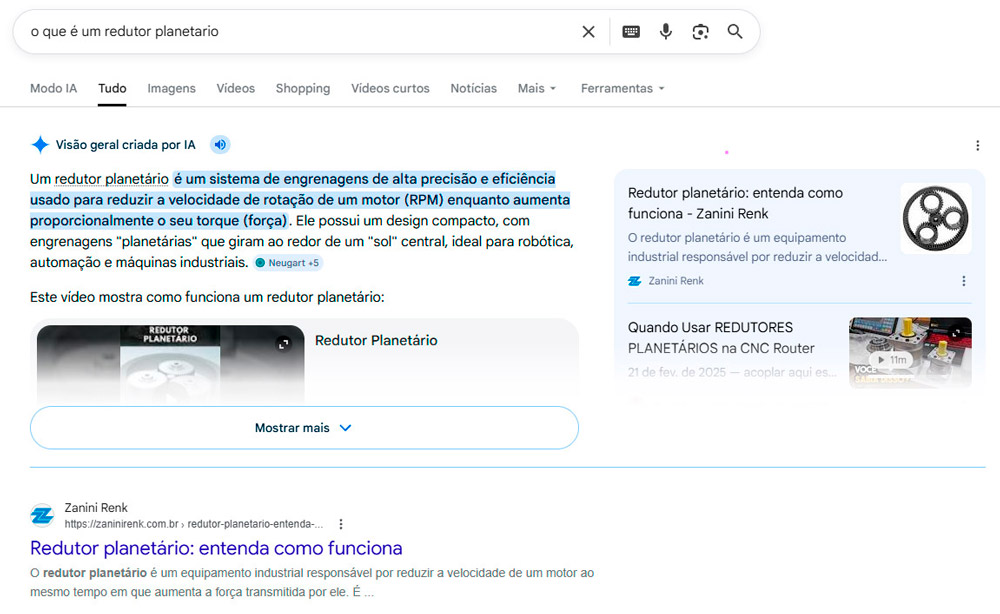
Task: Open result 'Redutor planetário: entenda como funciona'
Action: (x=216, y=548)
